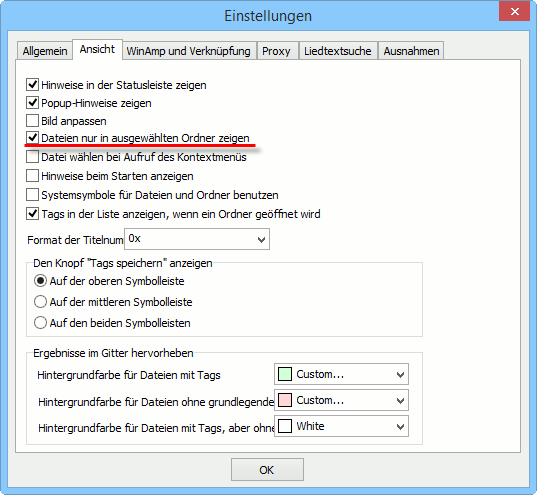Click the pink color swatch

click(x=285, y=400)
